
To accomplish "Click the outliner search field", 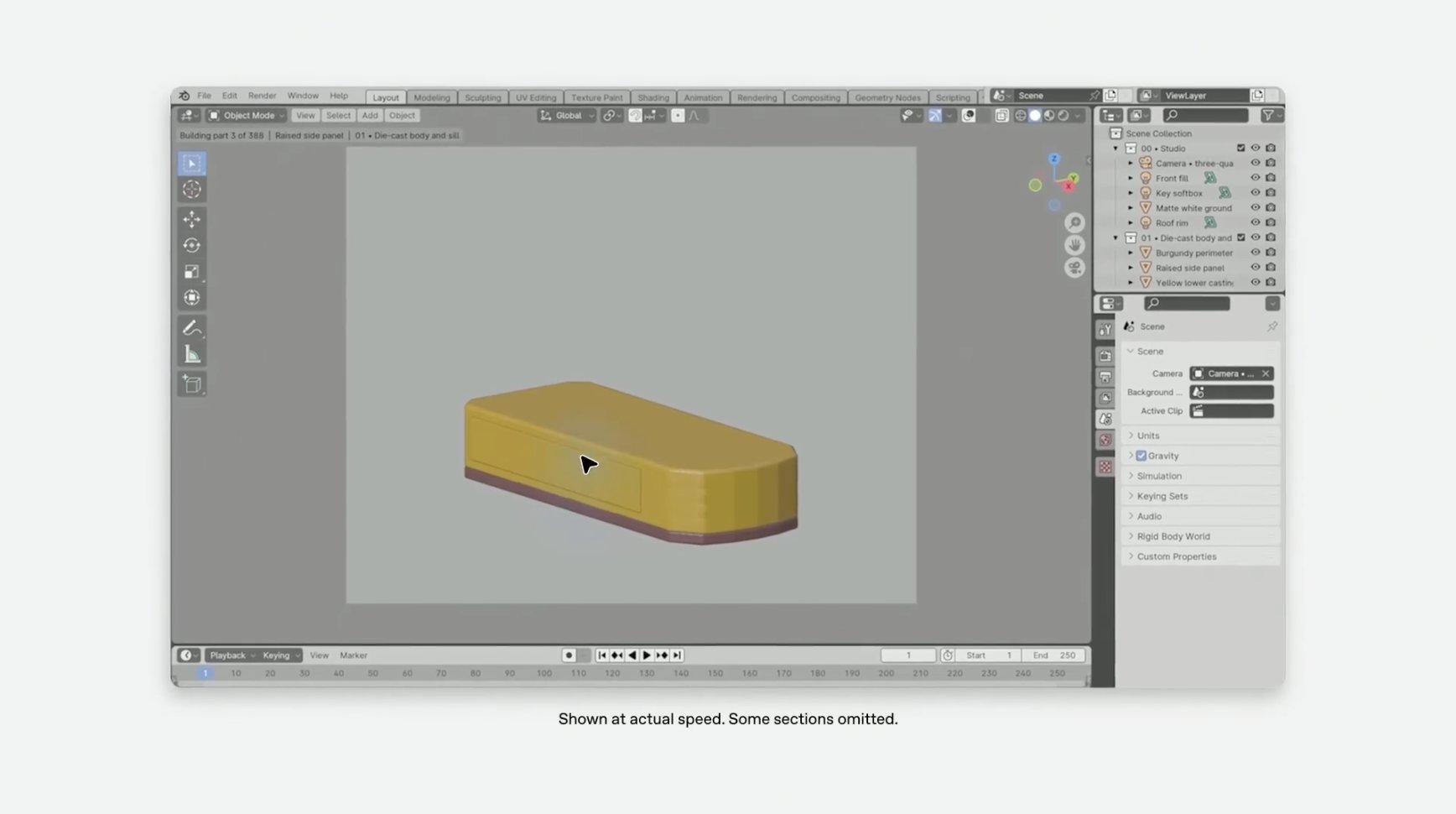I will point(1205,115).
